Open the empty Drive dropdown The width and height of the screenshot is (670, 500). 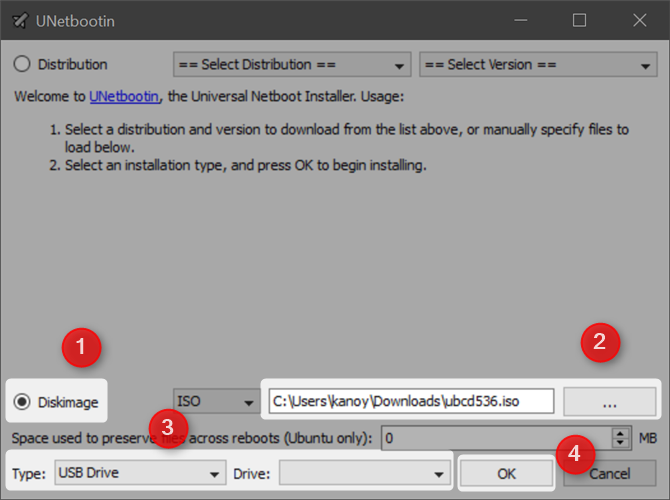coord(365,473)
